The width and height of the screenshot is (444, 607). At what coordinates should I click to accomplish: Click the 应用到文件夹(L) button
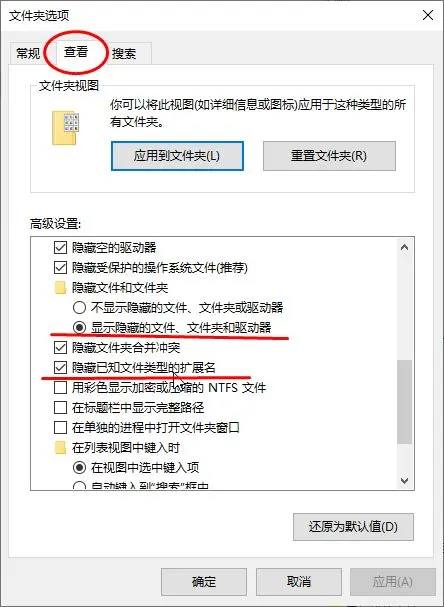point(177,156)
